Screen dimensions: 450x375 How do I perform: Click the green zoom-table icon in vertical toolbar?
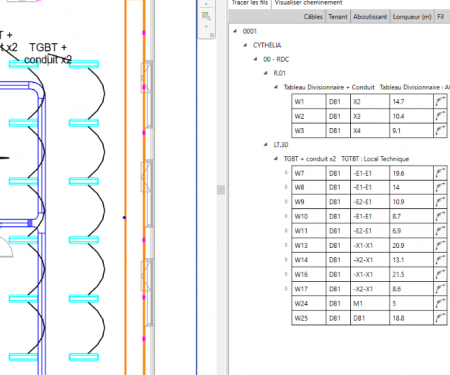click(x=206, y=16)
